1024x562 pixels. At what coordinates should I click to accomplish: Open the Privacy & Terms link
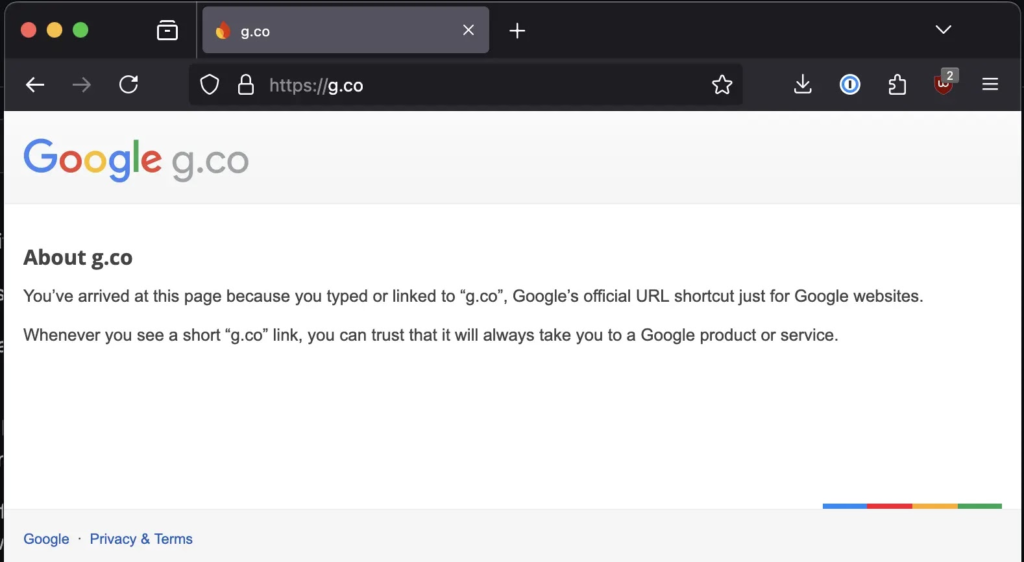[141, 539]
